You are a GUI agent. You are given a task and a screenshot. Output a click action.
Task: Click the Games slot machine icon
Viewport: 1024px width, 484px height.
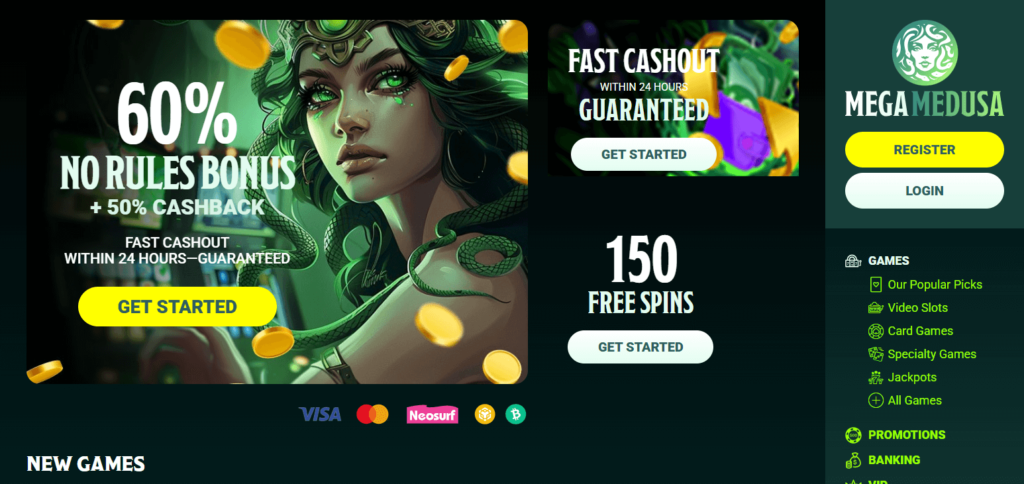853,261
